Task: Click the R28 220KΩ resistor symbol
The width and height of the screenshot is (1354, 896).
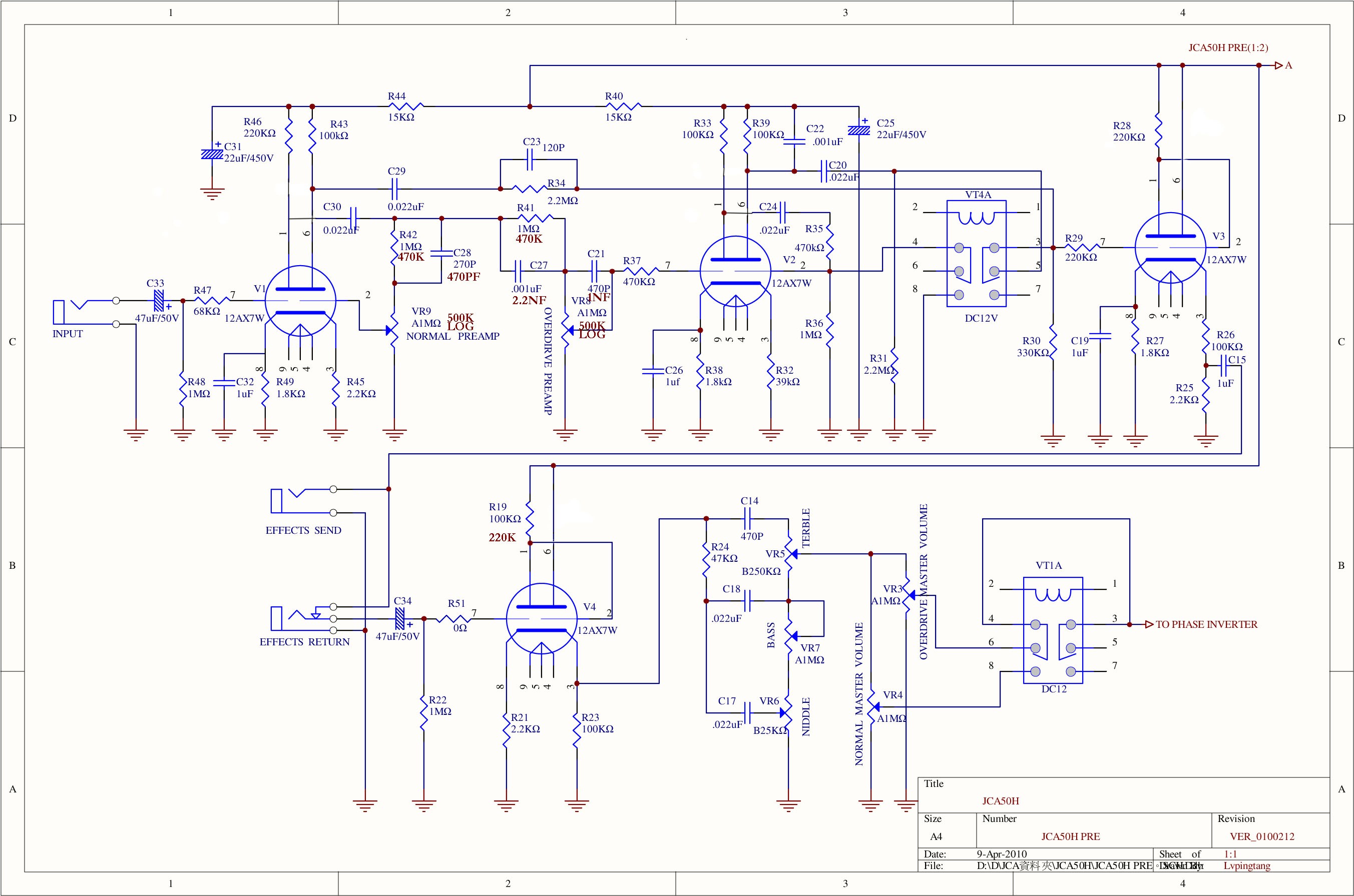Action: (x=1159, y=130)
